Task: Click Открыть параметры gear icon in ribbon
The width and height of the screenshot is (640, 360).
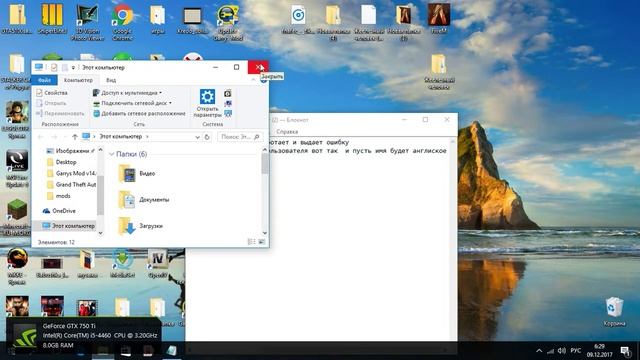Action: (x=207, y=103)
